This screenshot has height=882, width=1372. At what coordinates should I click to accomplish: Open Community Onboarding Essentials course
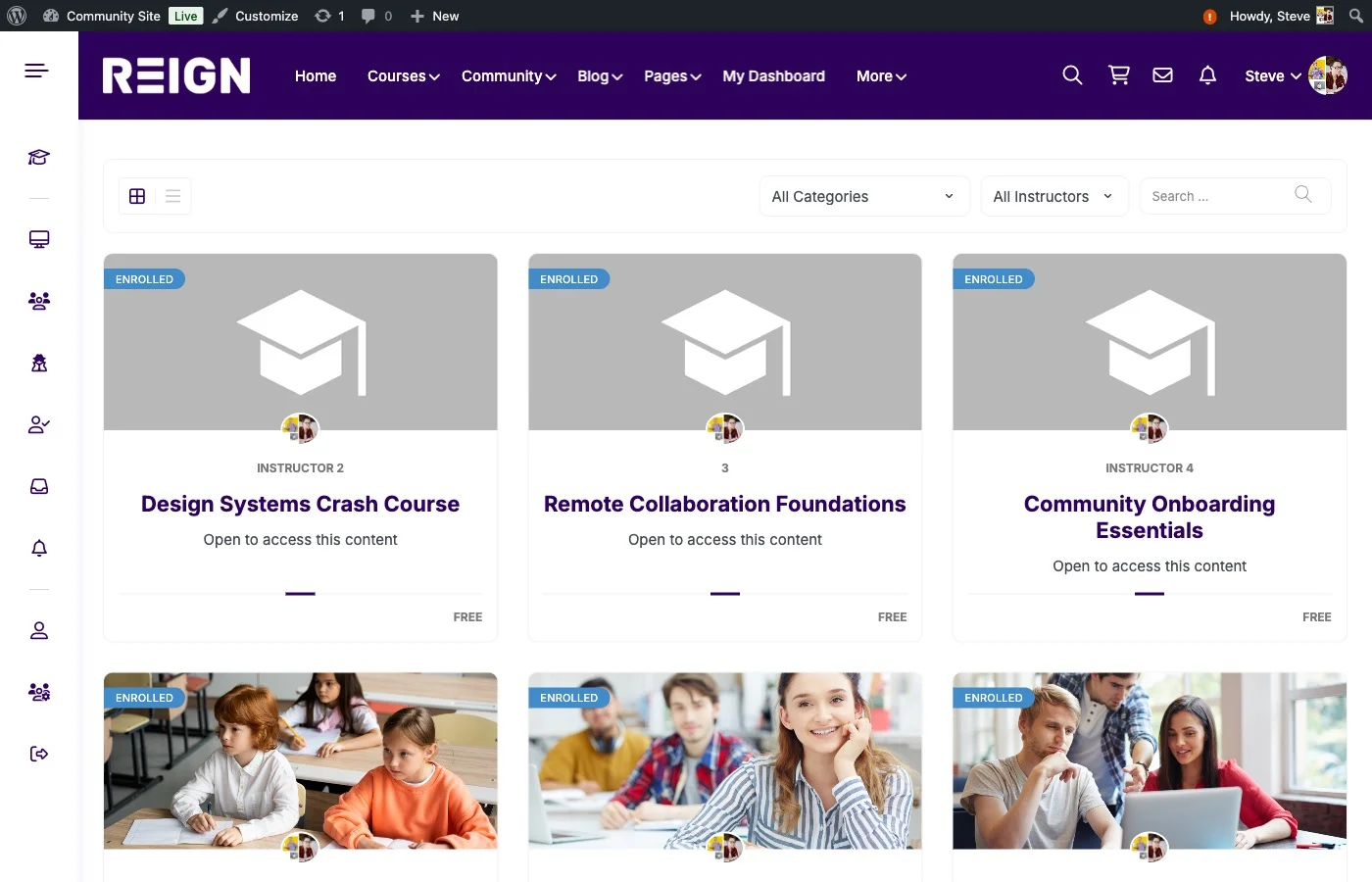(1150, 516)
